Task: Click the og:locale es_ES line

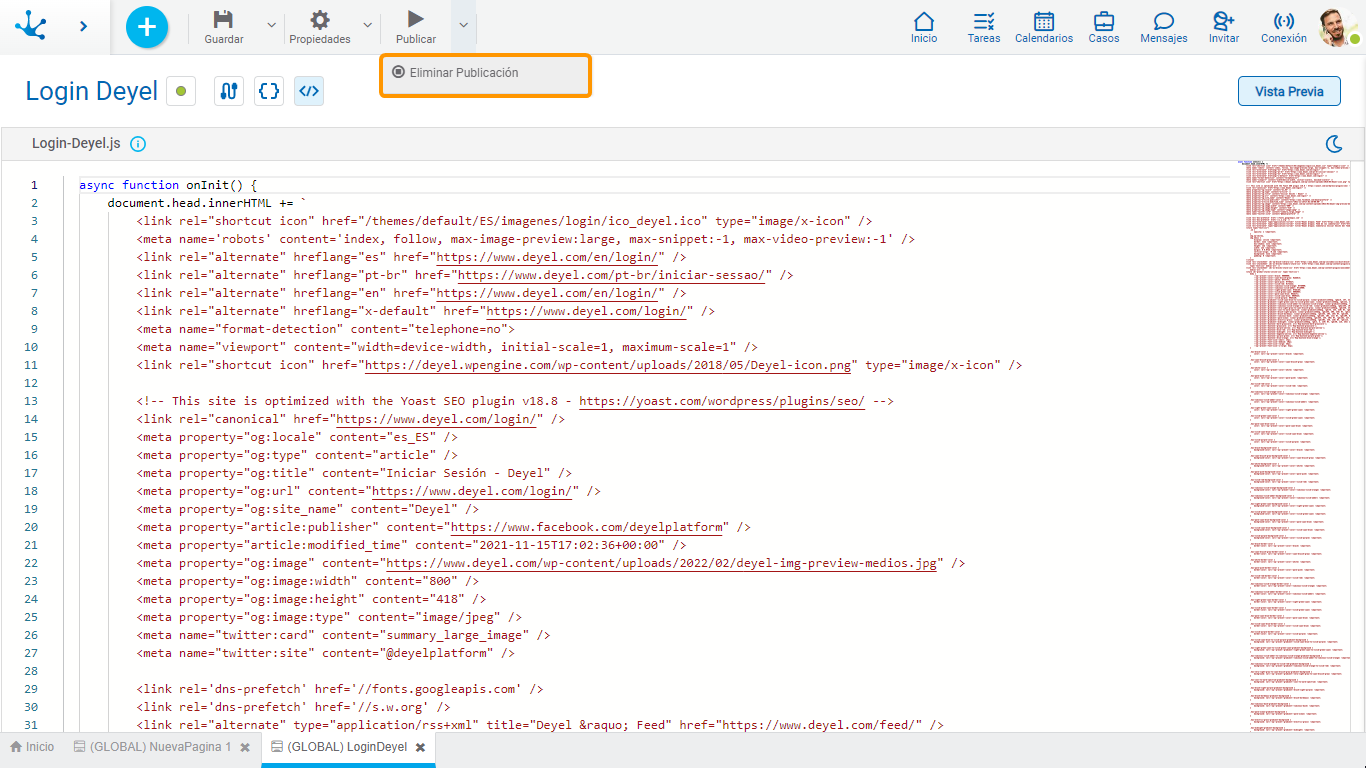Action: pyautogui.click(x=297, y=437)
